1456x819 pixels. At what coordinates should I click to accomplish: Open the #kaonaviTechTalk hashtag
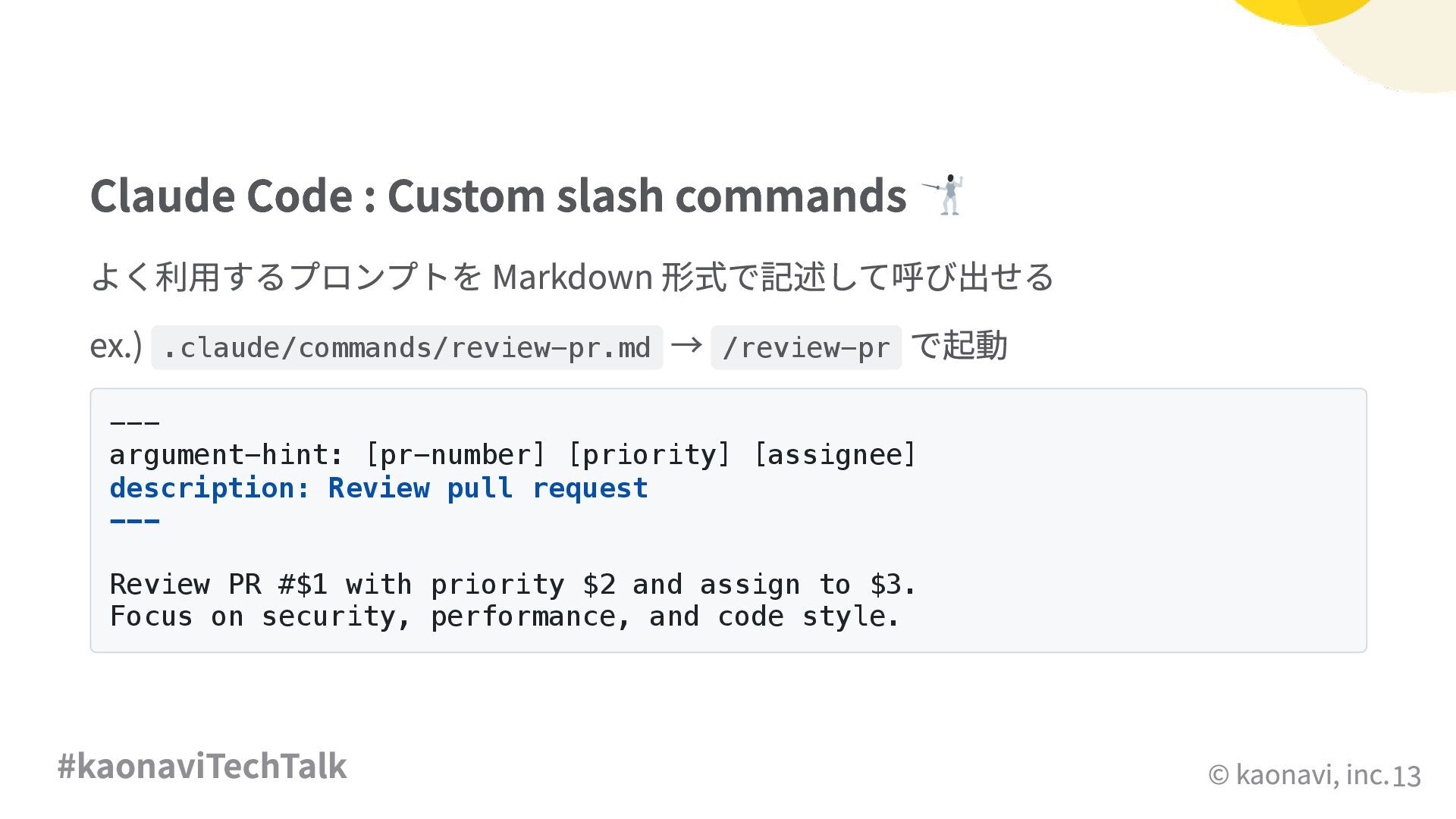point(202,766)
